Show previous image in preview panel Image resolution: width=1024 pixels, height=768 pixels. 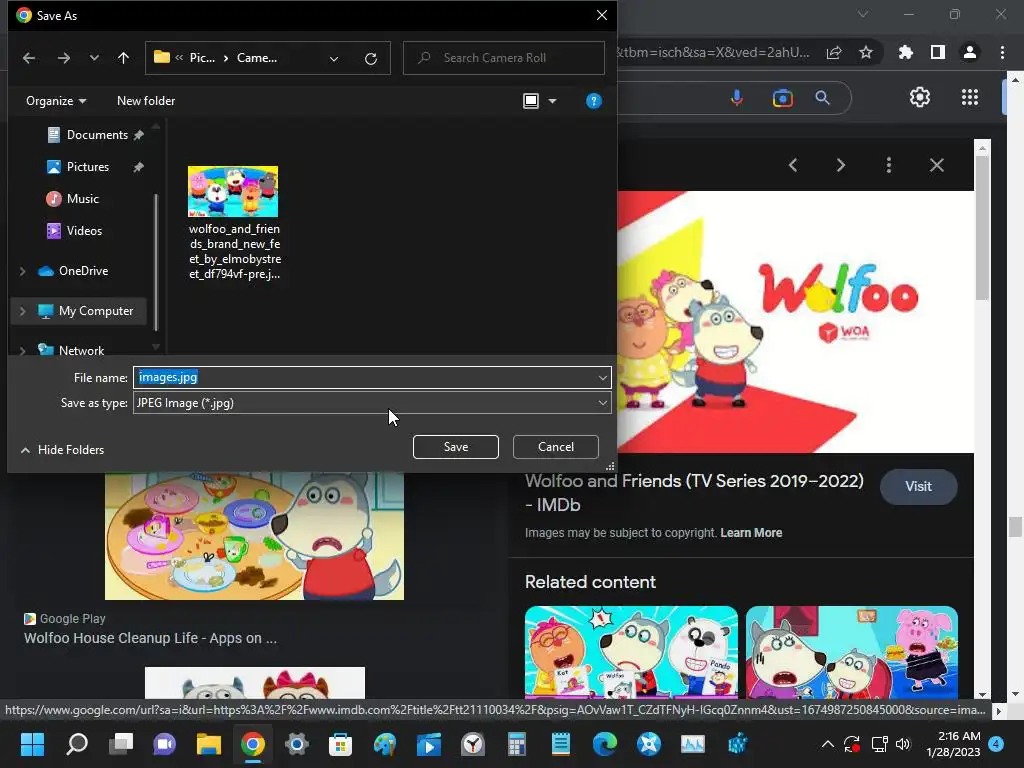coord(793,165)
